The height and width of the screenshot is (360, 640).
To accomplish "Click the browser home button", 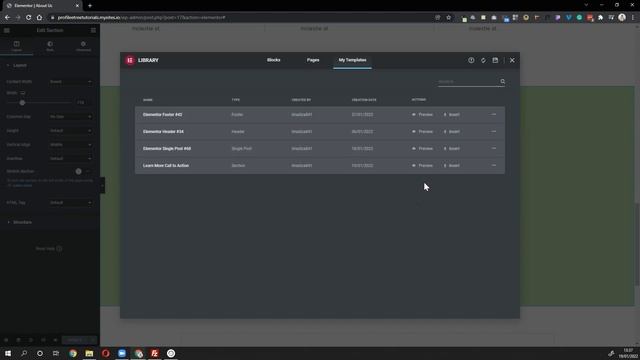I will click(39, 18).
